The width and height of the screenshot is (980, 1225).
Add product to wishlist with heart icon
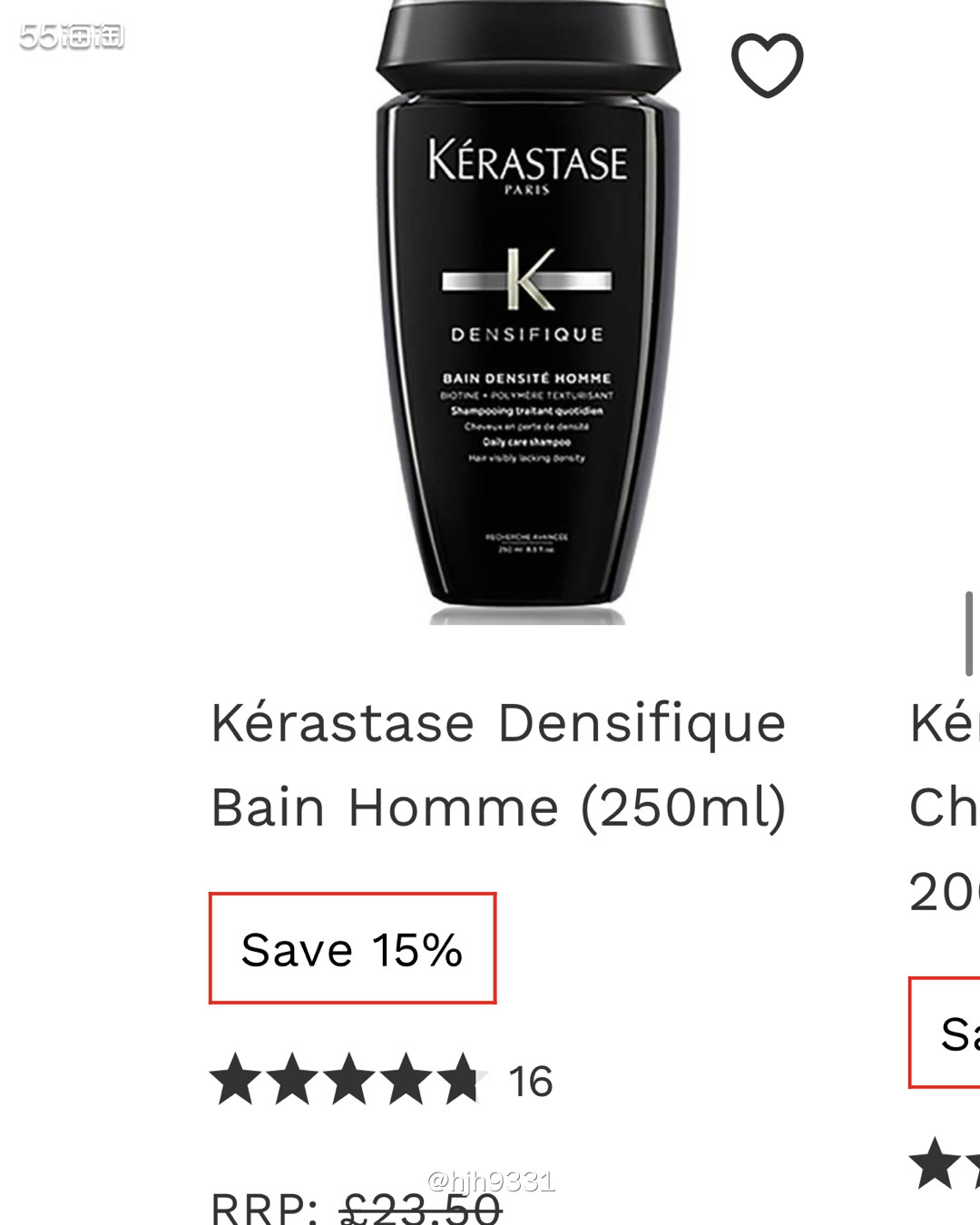[767, 65]
